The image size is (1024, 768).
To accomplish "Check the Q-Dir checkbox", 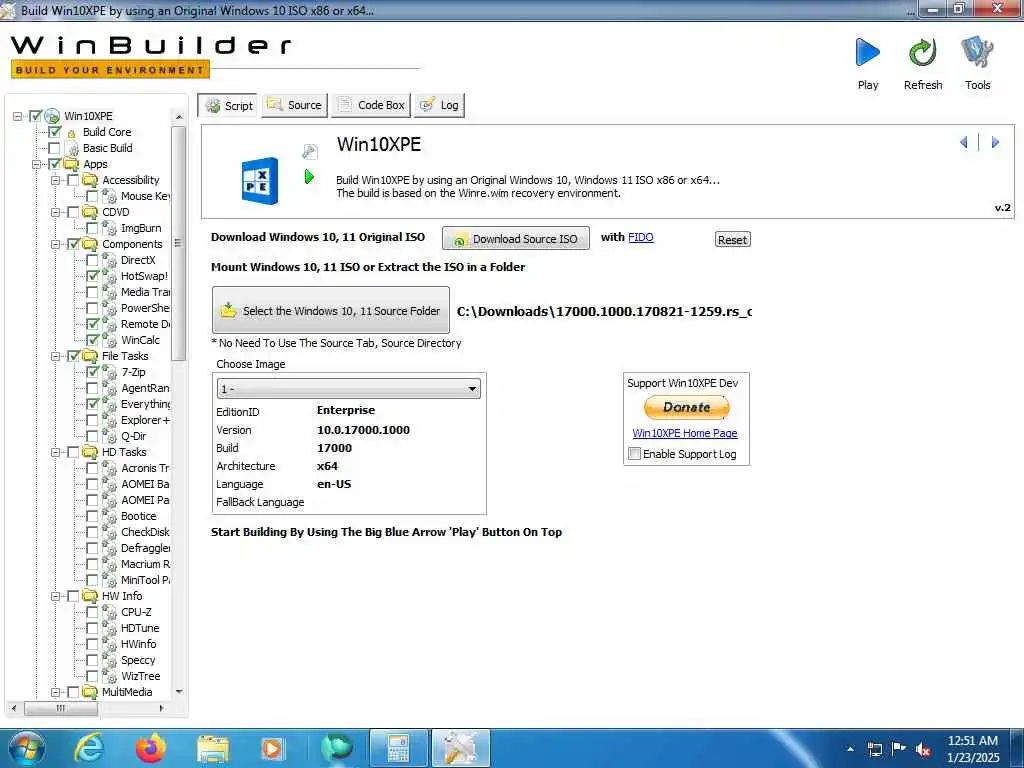I will 92,436.
